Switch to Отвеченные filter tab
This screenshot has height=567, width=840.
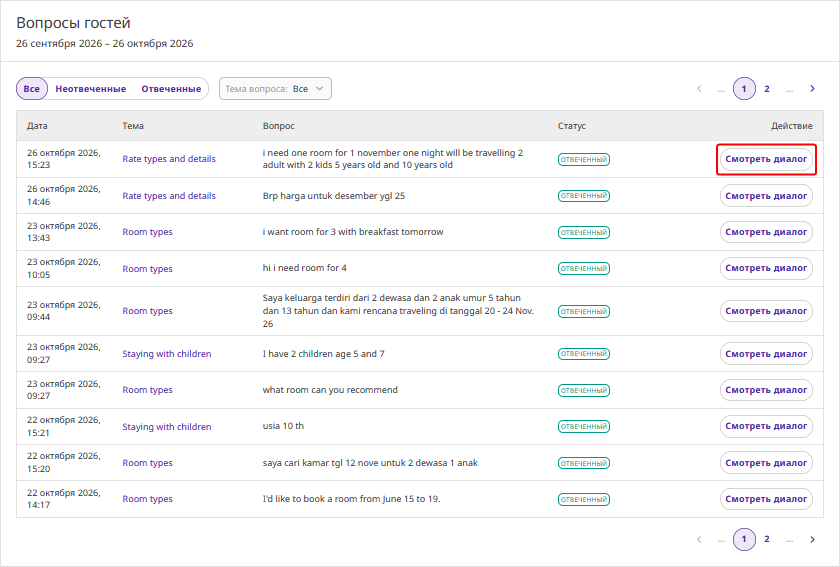[171, 89]
